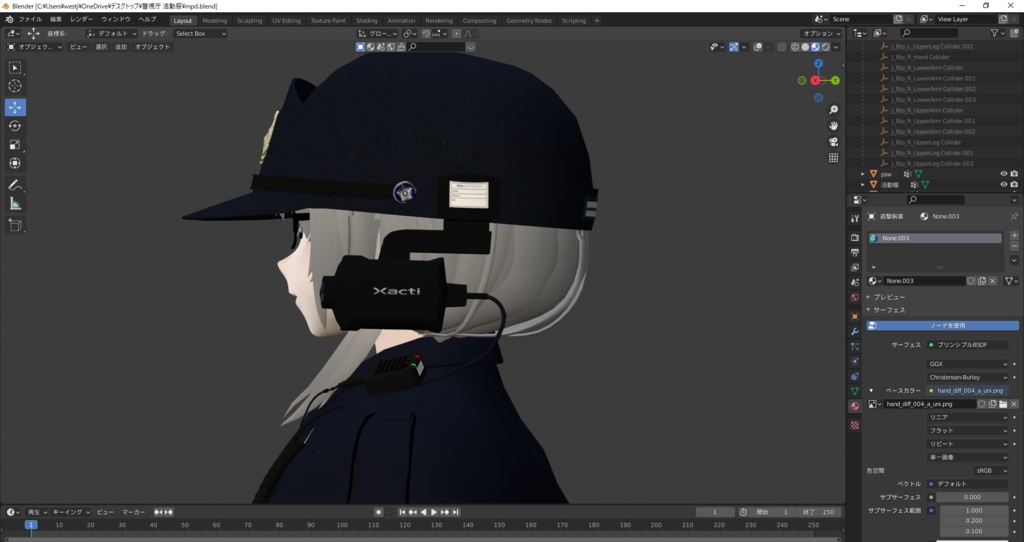The width and height of the screenshot is (1024, 542).
Task: Switch to wireframe viewport shading
Action: [795, 47]
